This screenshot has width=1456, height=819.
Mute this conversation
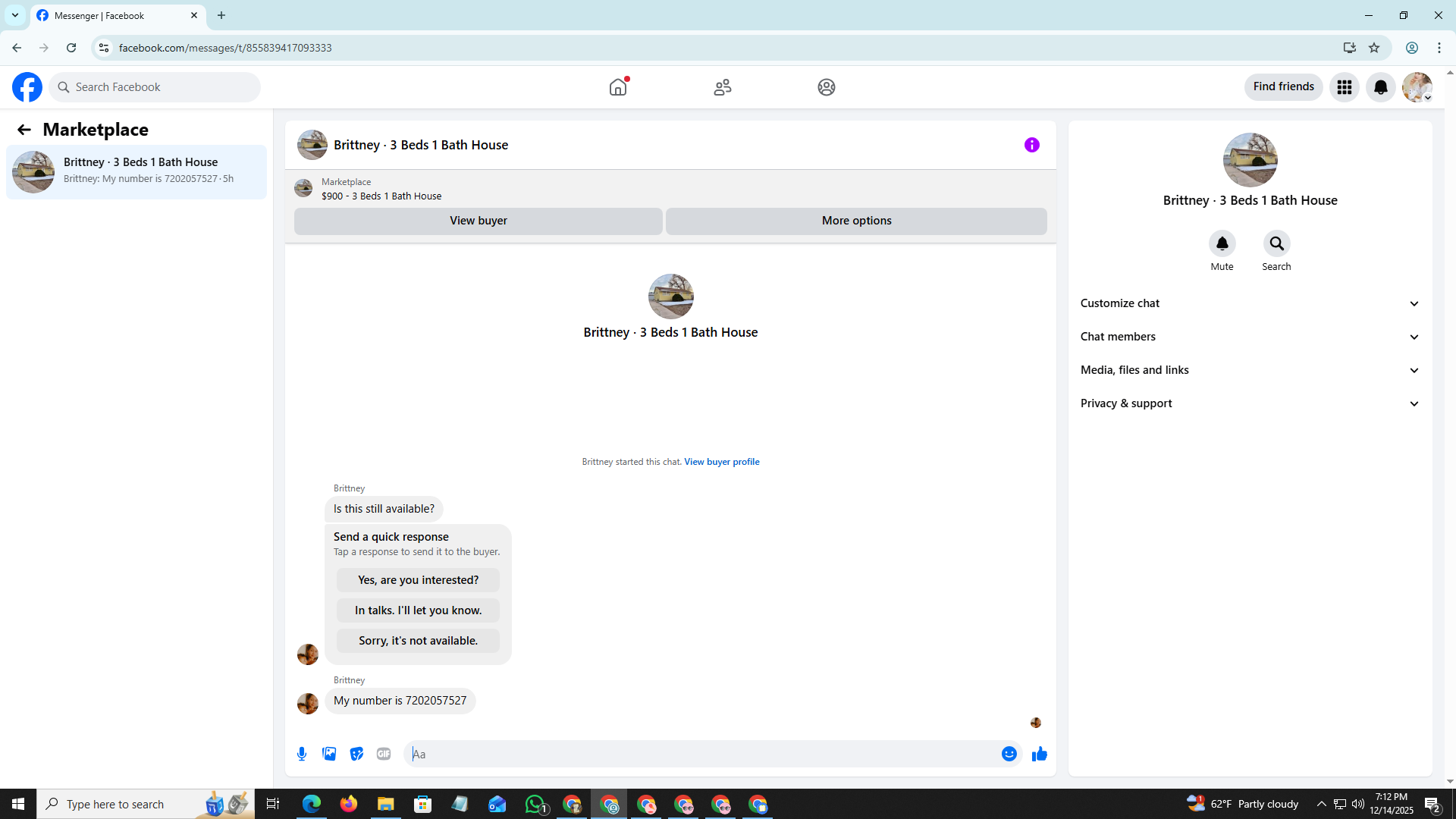click(1222, 244)
